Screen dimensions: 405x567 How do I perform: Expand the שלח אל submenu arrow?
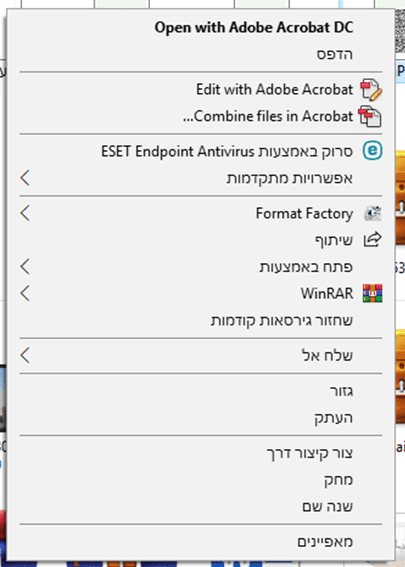25,355
